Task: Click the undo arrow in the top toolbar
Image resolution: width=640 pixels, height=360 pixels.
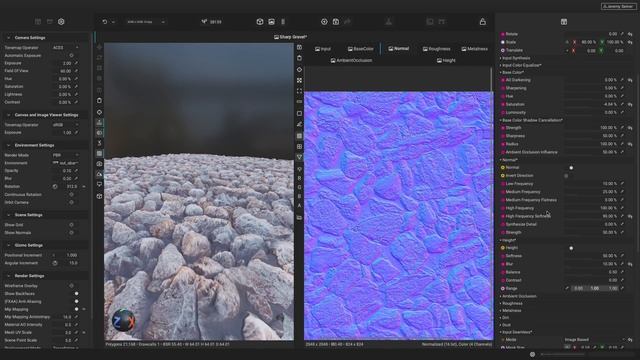Action: pyautogui.click(x=105, y=22)
